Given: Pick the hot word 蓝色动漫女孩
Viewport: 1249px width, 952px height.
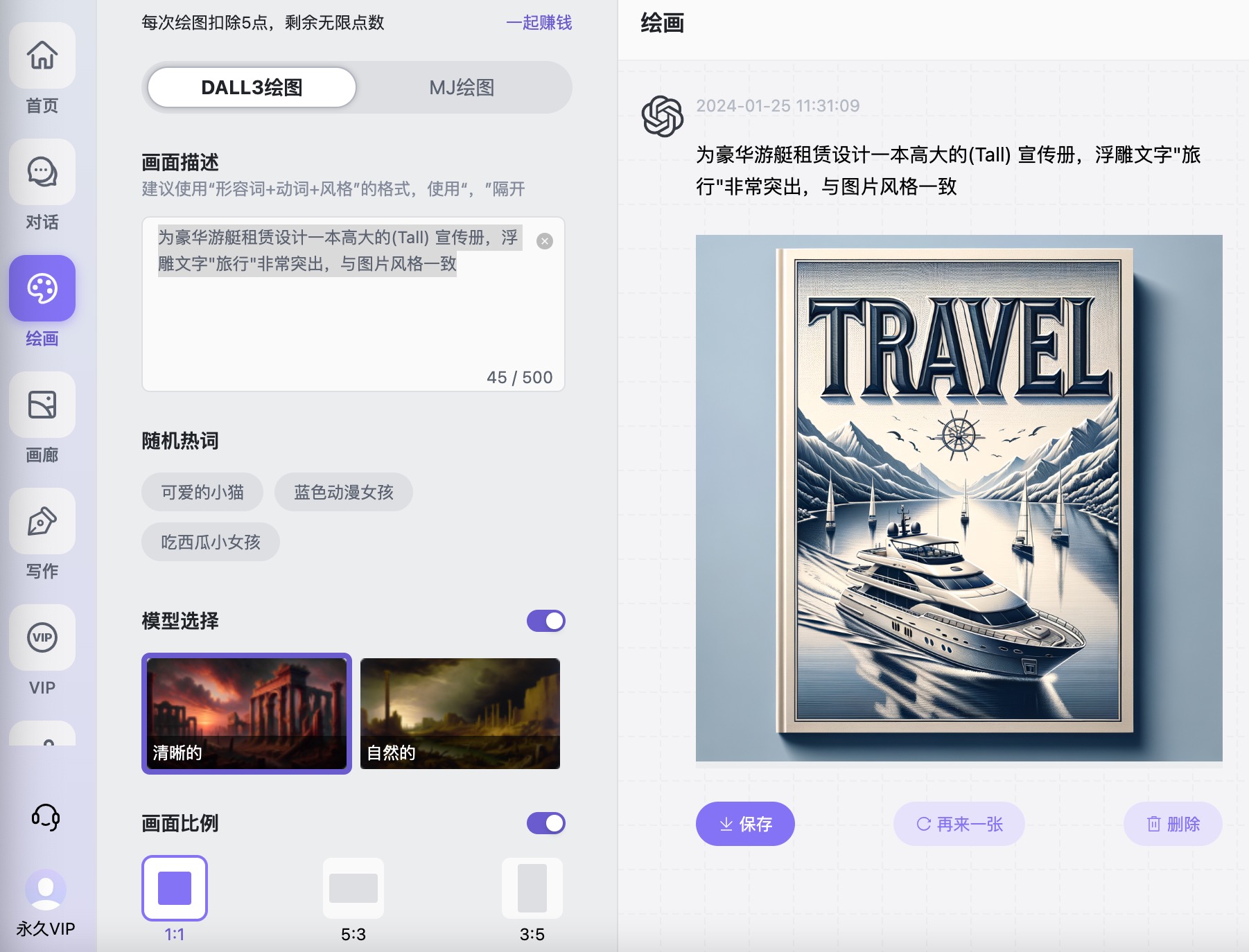Looking at the screenshot, I should 344,492.
